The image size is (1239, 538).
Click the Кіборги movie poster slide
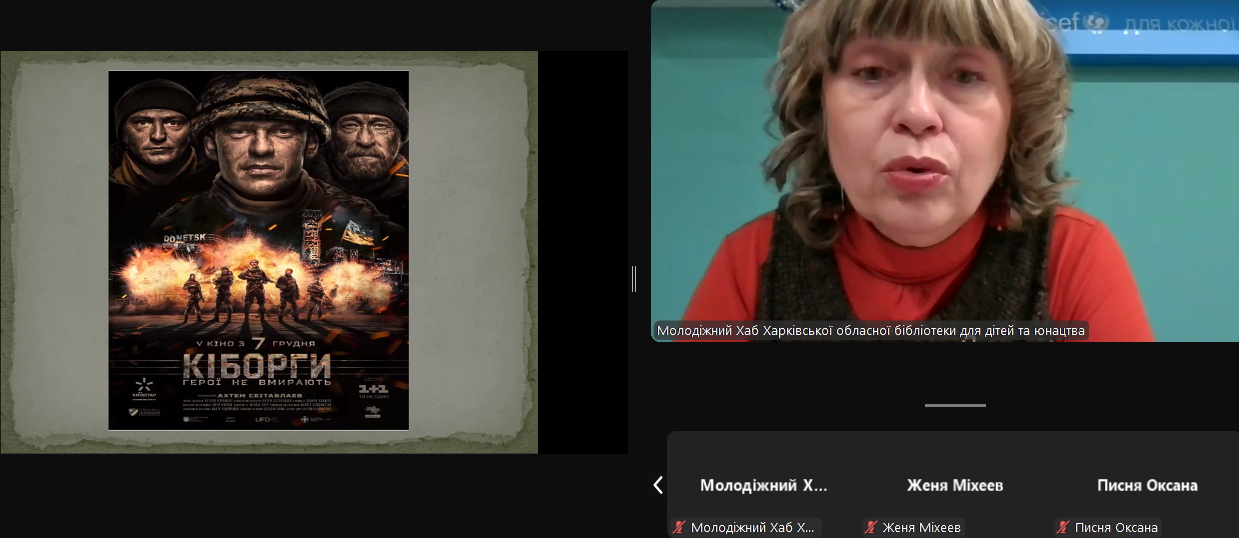(259, 250)
